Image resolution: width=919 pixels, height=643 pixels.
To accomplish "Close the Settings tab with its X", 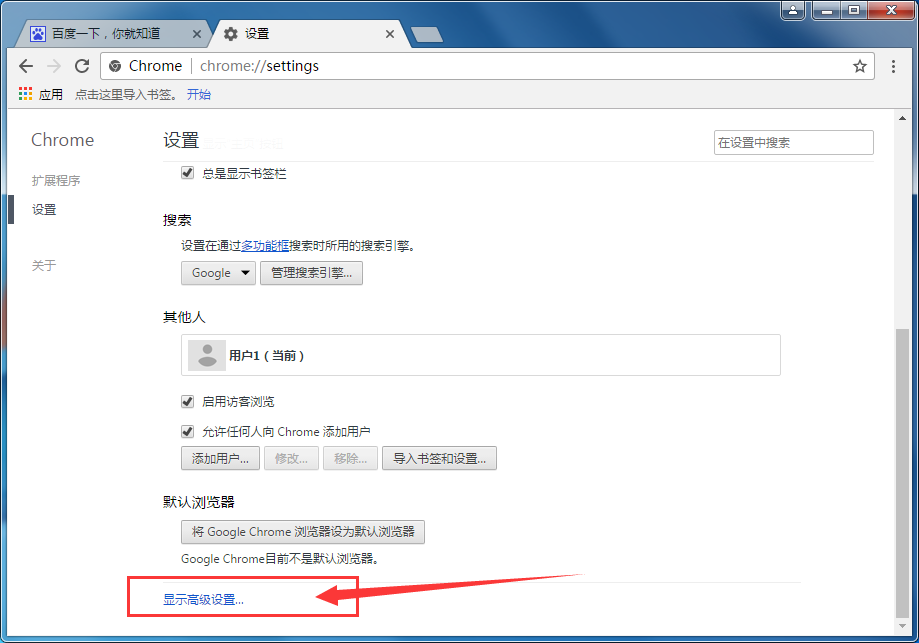I will tap(390, 34).
